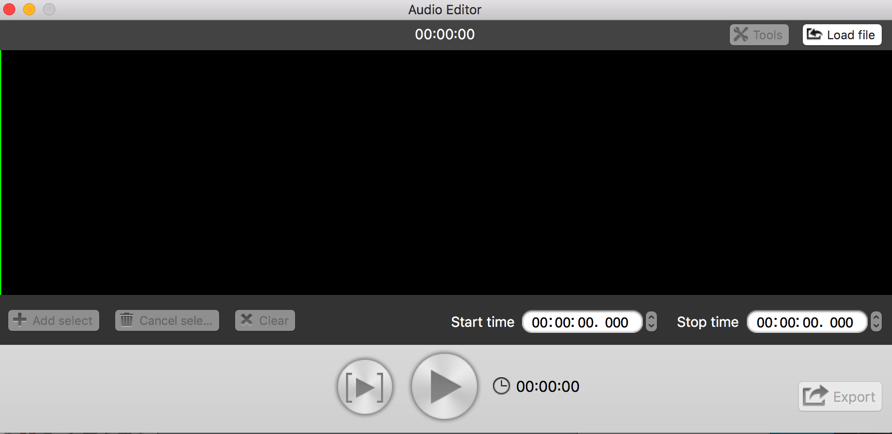
Task: Decrease Start time with stepper down arrow
Action: [652, 327]
